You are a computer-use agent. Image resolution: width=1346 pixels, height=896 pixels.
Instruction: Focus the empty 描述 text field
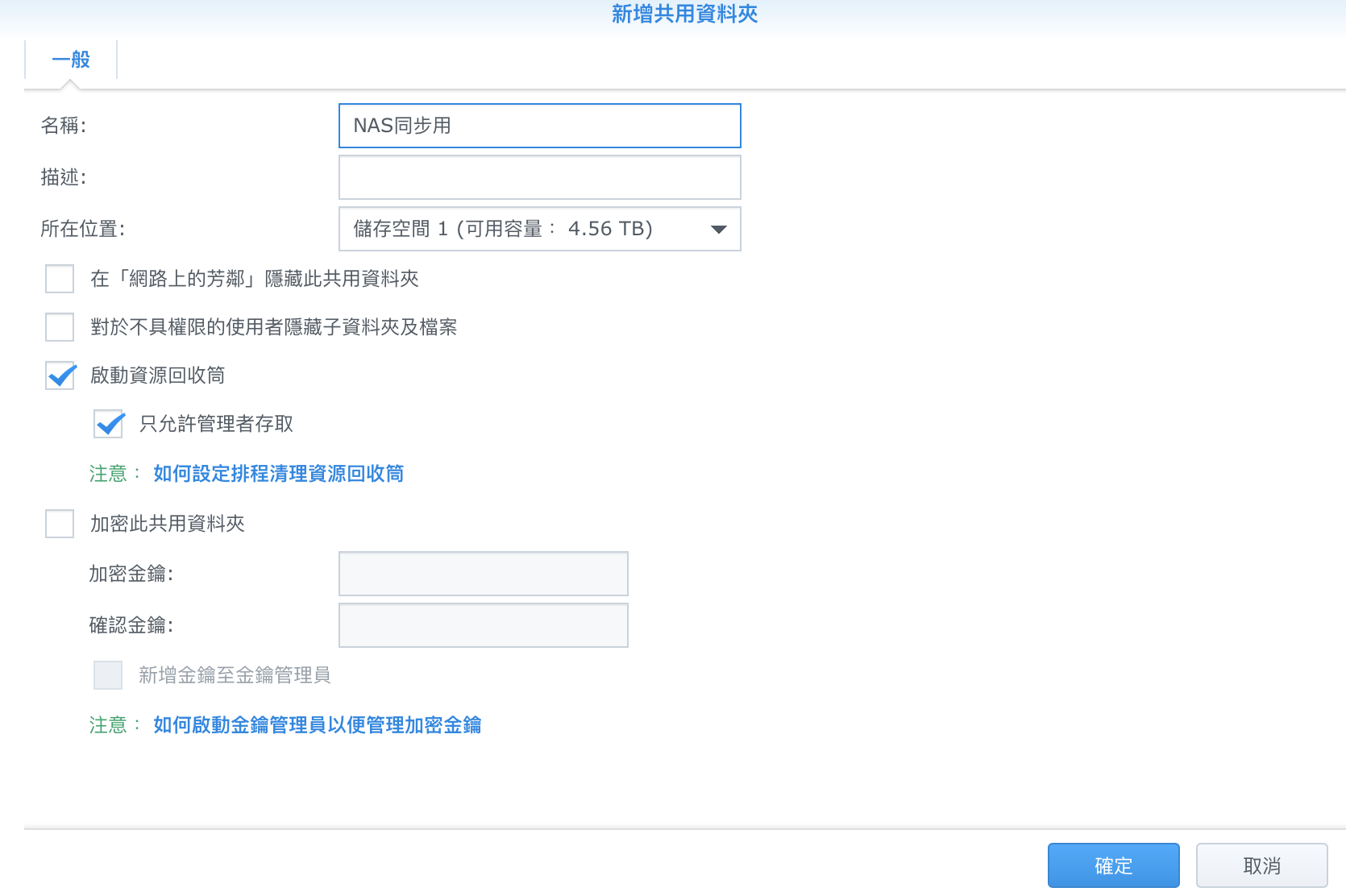pyautogui.click(x=539, y=177)
